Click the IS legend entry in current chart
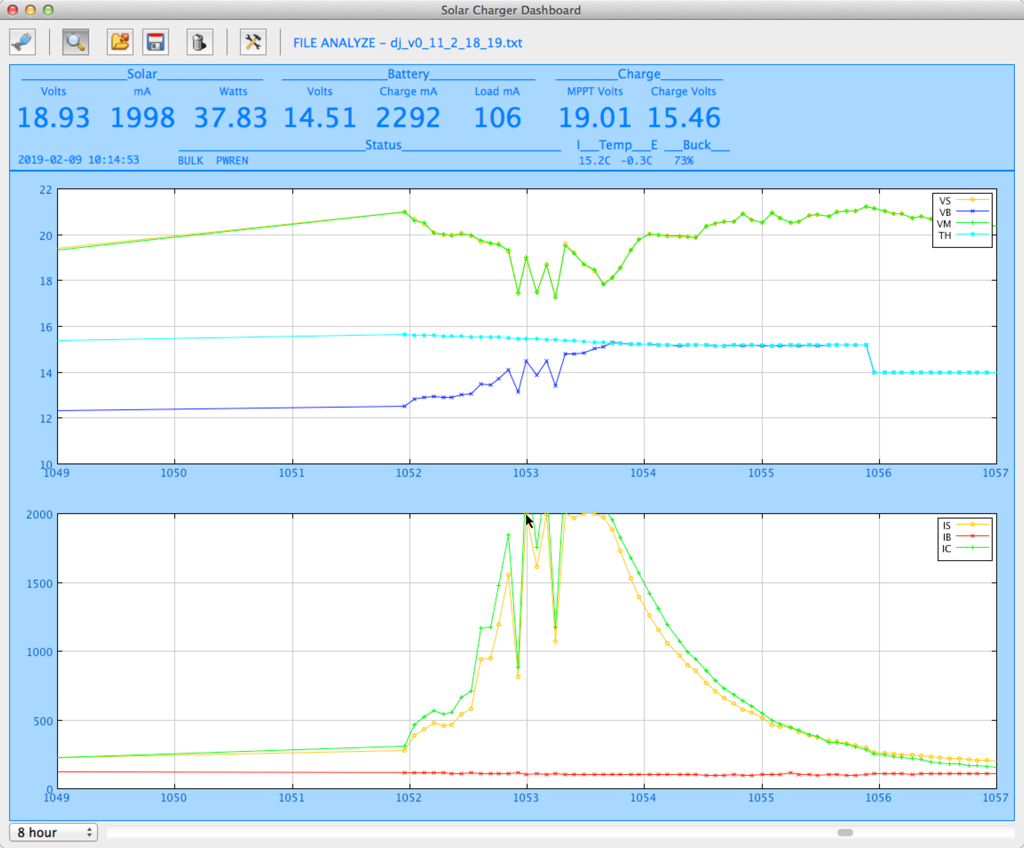1024x848 pixels. point(965,525)
